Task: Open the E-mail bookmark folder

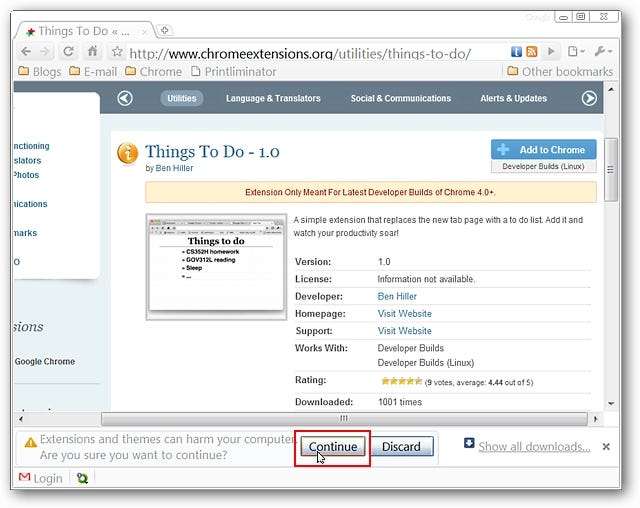Action: click(x=93, y=72)
